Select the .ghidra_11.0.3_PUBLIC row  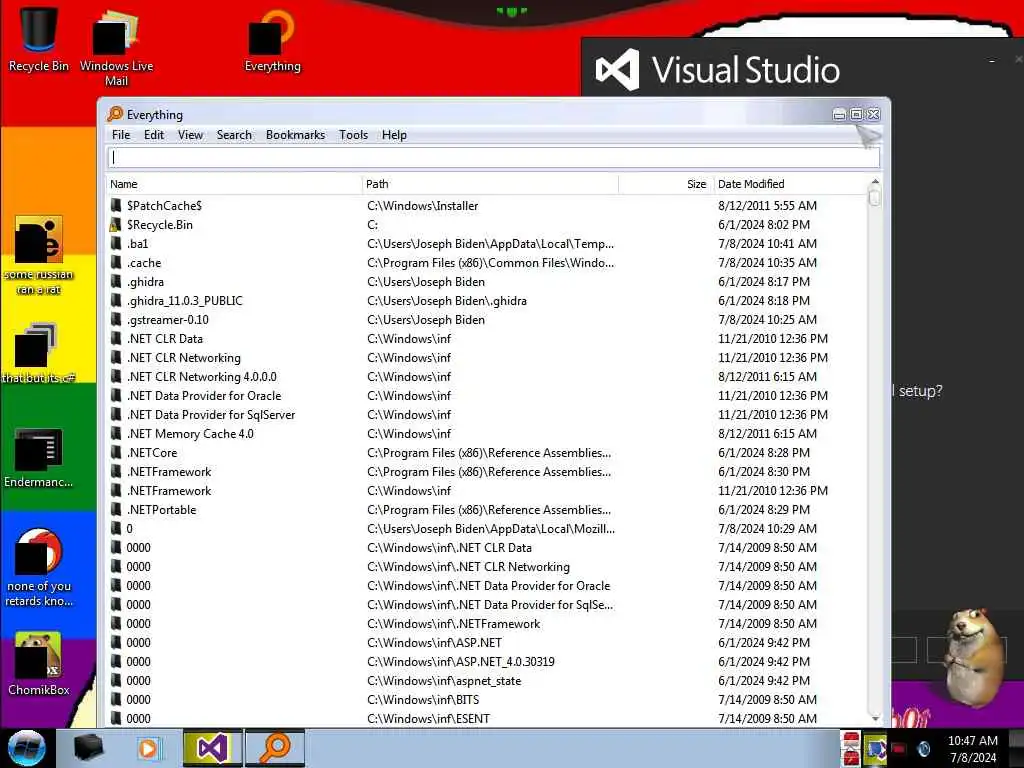[x=487, y=300]
